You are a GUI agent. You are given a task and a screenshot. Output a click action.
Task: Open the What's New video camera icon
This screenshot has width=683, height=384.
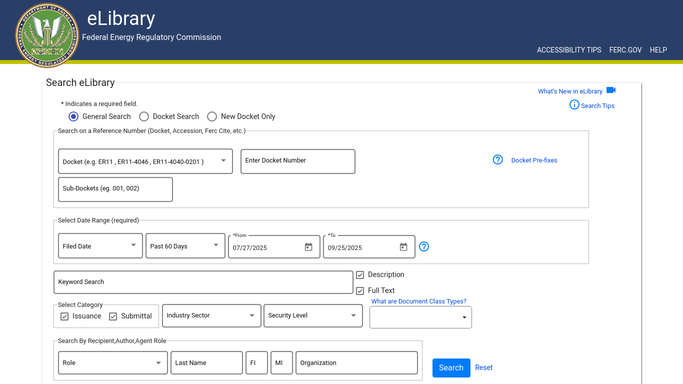pos(611,90)
